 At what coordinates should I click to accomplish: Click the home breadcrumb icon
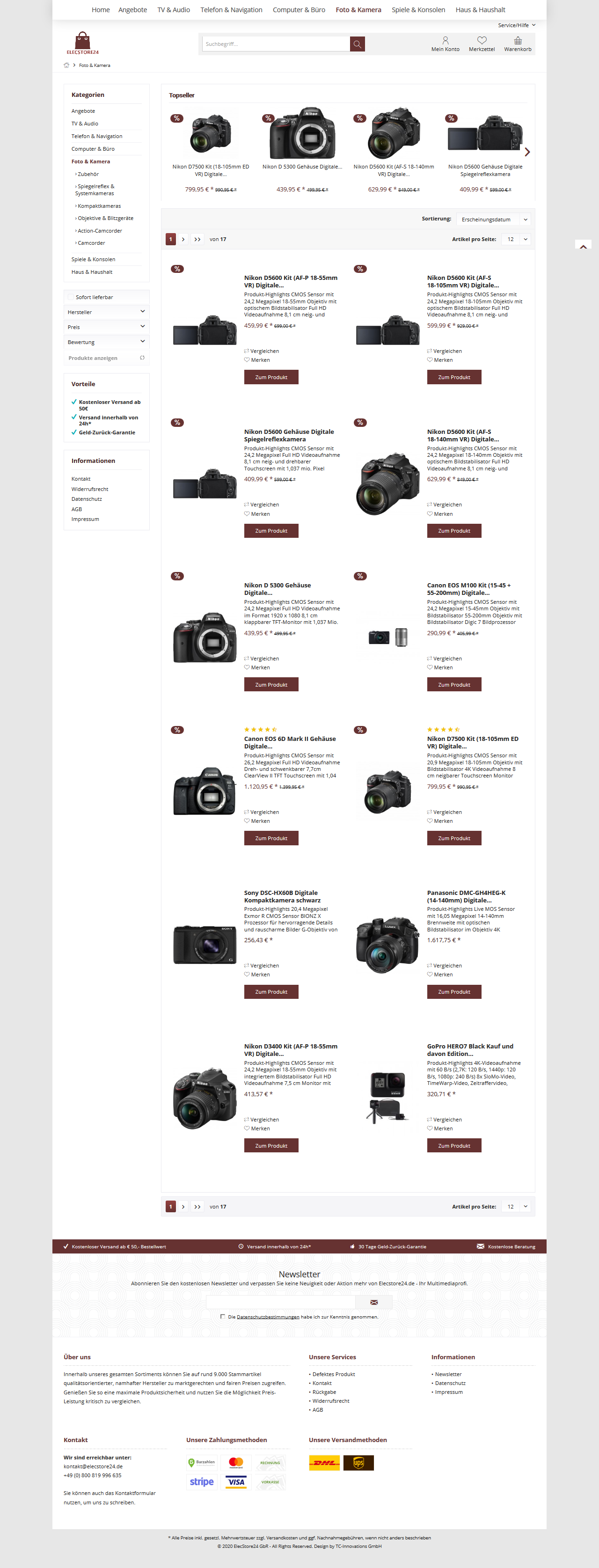tap(66, 65)
